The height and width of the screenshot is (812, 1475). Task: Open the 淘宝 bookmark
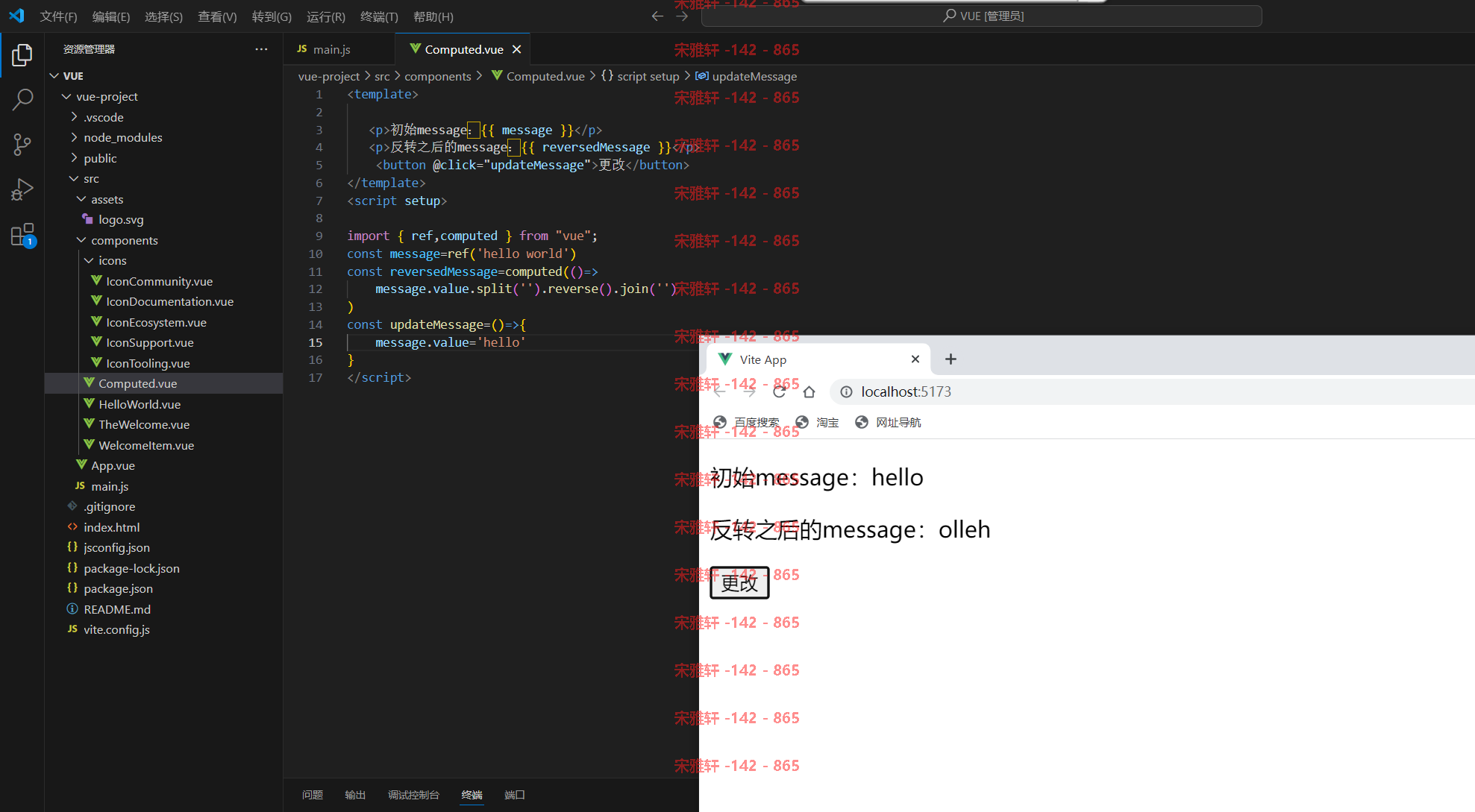[x=817, y=422]
